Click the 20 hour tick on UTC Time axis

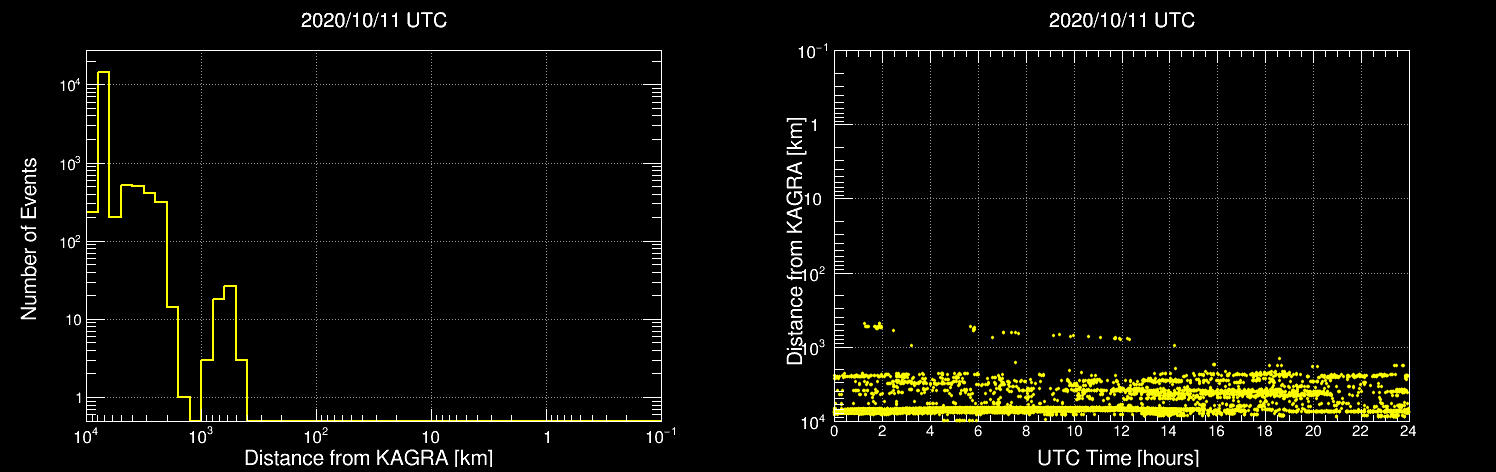1313,431
